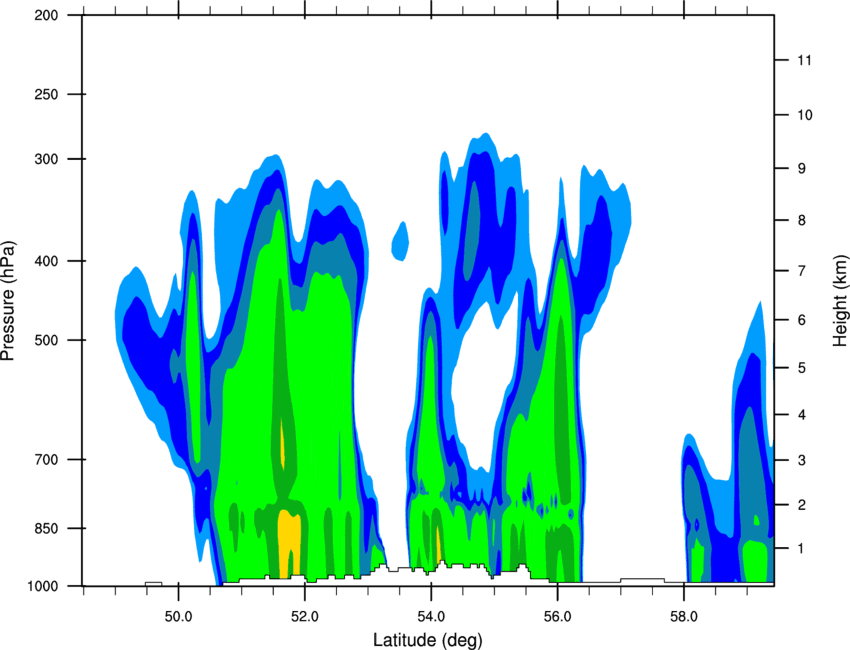
Task: Click the 300 pressure tick label
Action: (x=47, y=159)
